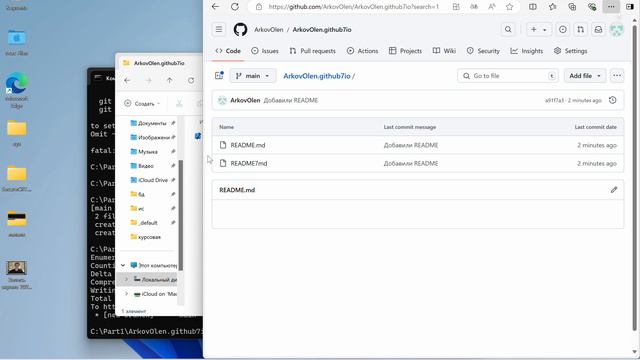Add page to favorites star
The width and height of the screenshot is (640, 360).
pos(509,7)
